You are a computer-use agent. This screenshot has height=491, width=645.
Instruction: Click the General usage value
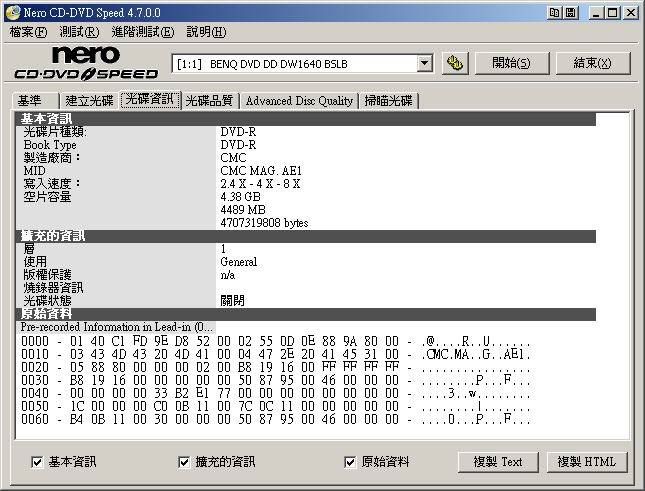(x=239, y=262)
